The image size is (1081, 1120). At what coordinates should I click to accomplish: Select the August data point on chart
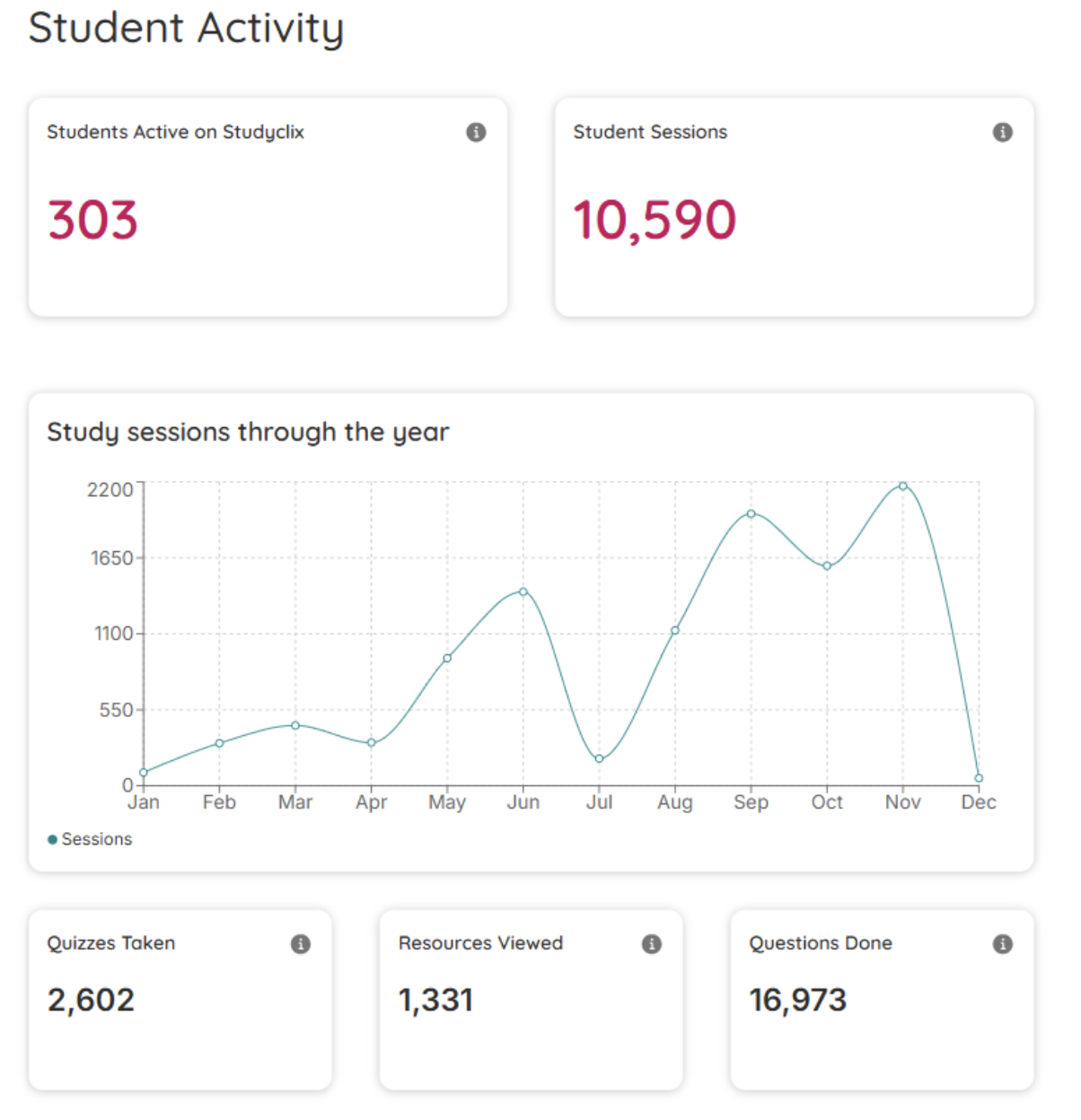675,630
